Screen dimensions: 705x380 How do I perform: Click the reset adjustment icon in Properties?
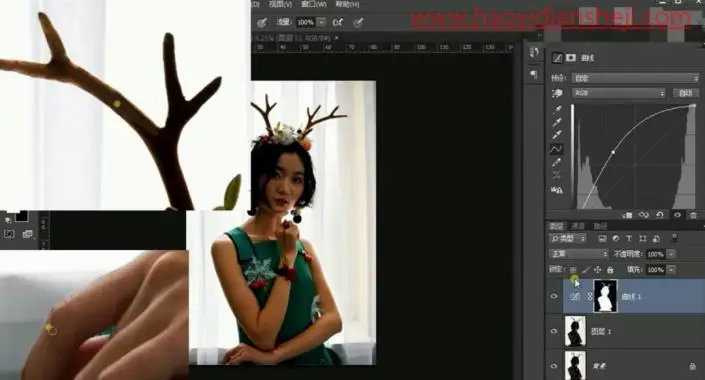coord(660,215)
